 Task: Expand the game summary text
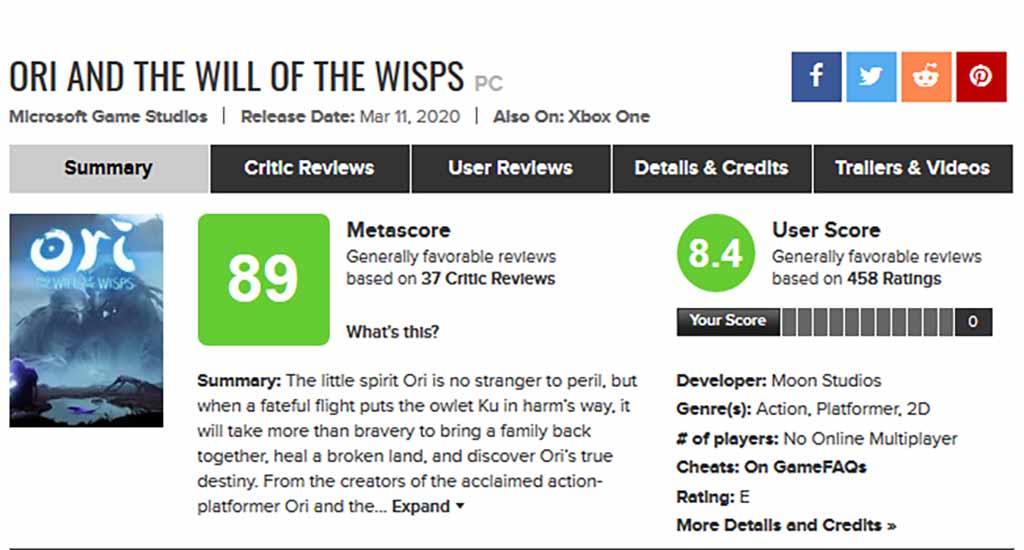tap(428, 506)
